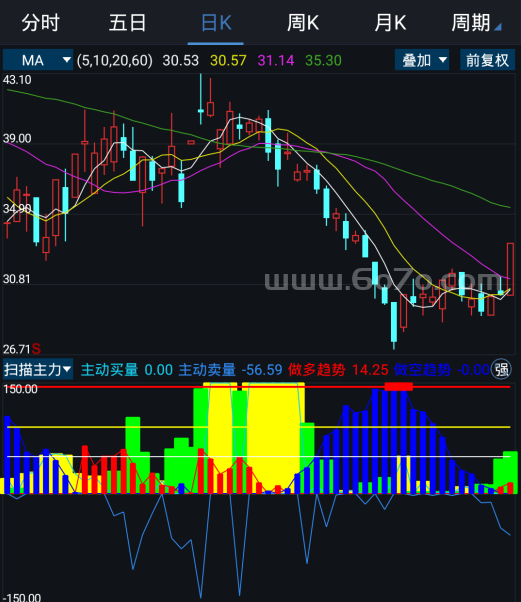521x602 pixels.
Task: Click the 39.00 price axis label
Action: tap(17, 138)
